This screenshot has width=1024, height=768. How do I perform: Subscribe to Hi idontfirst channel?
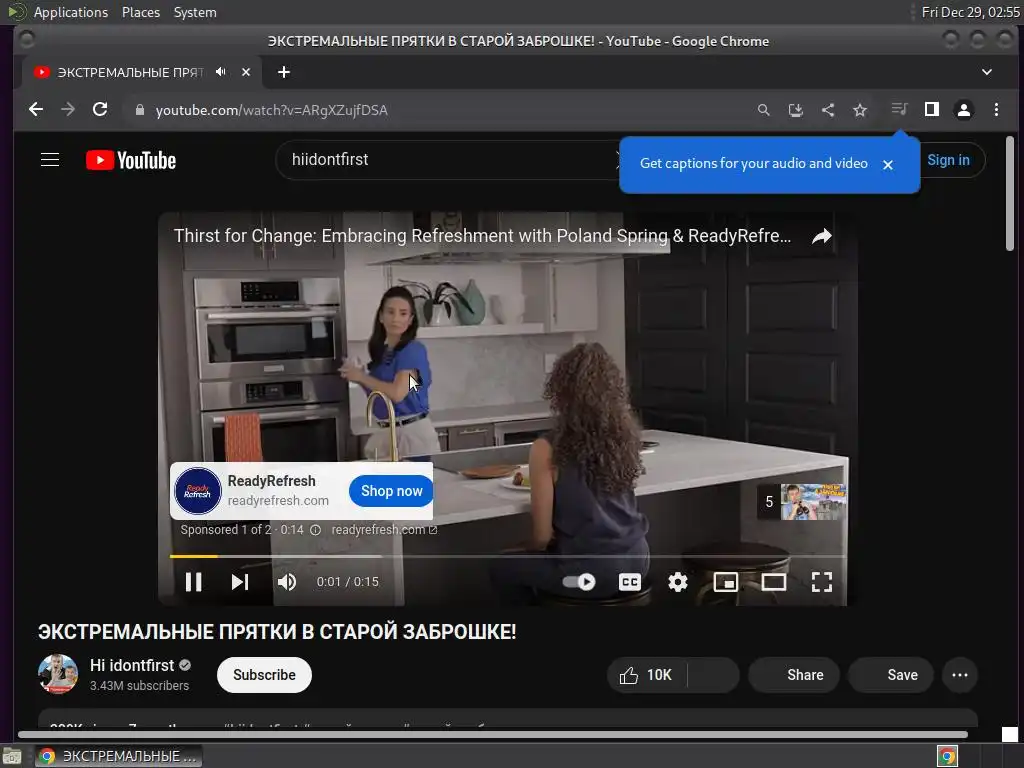point(264,675)
